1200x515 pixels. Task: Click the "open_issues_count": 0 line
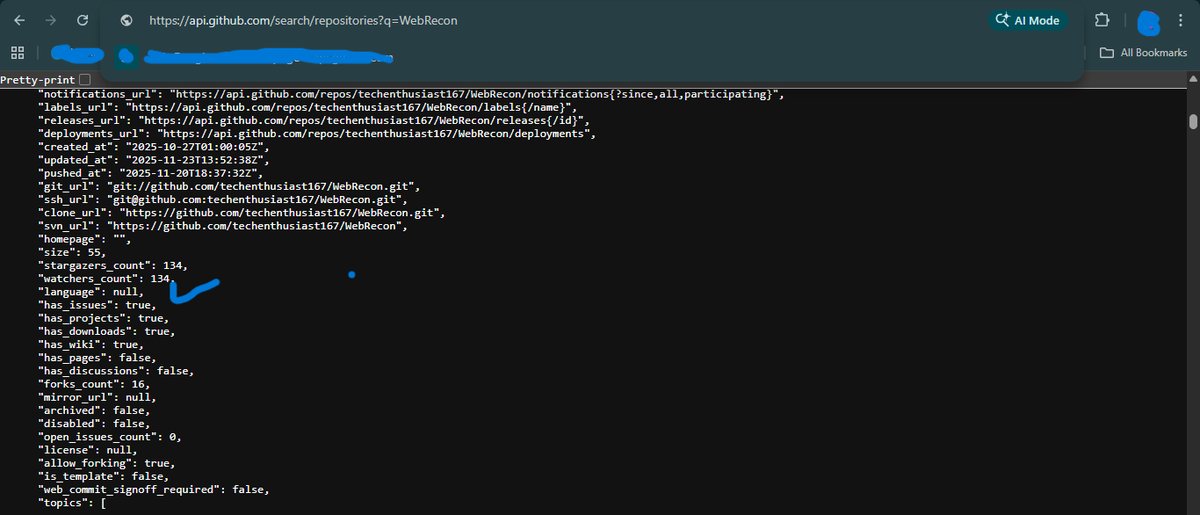[110, 437]
